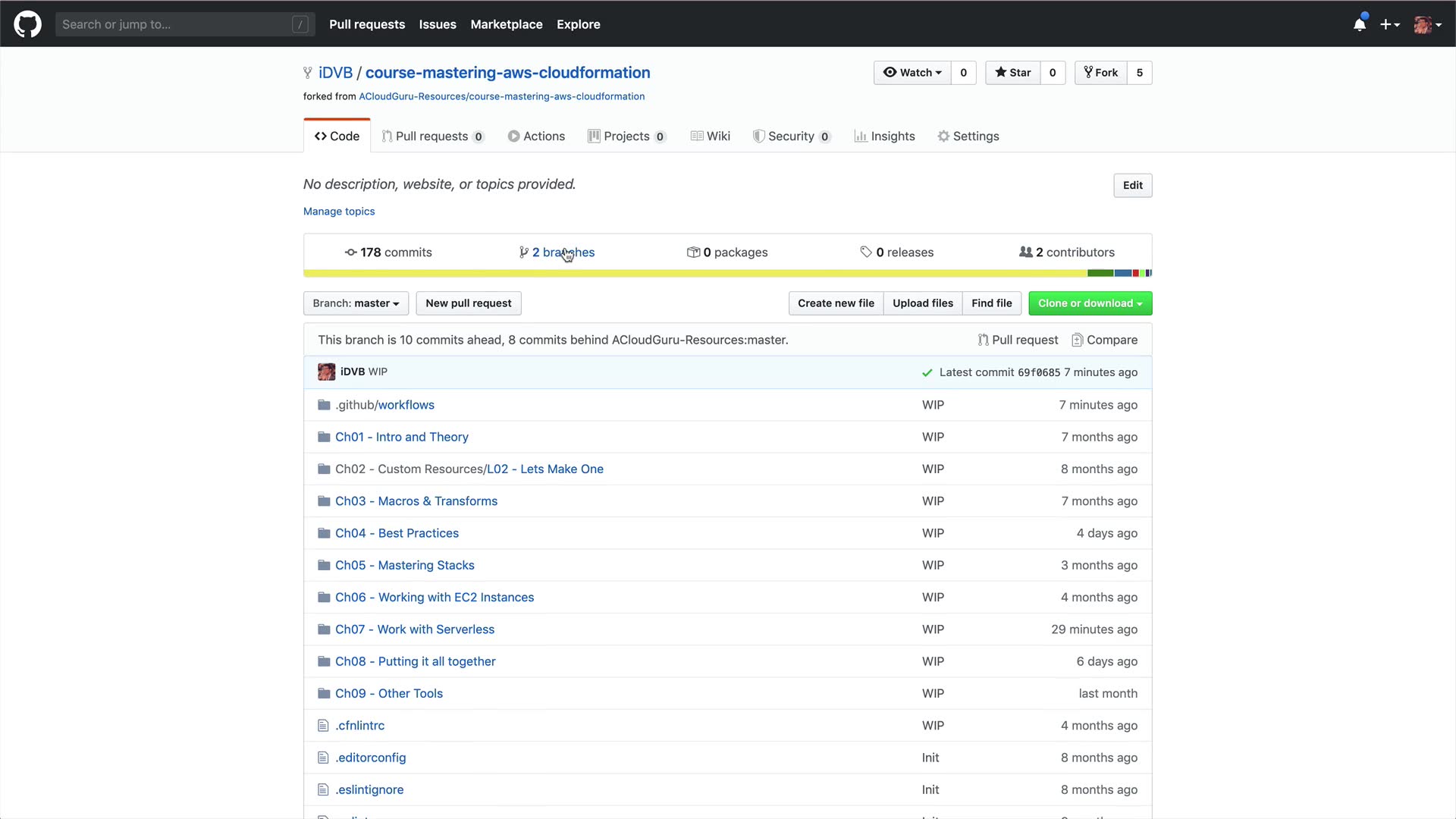Screen dimensions: 1456x819
Task: Click the green commit status checkmark
Action: 927,372
